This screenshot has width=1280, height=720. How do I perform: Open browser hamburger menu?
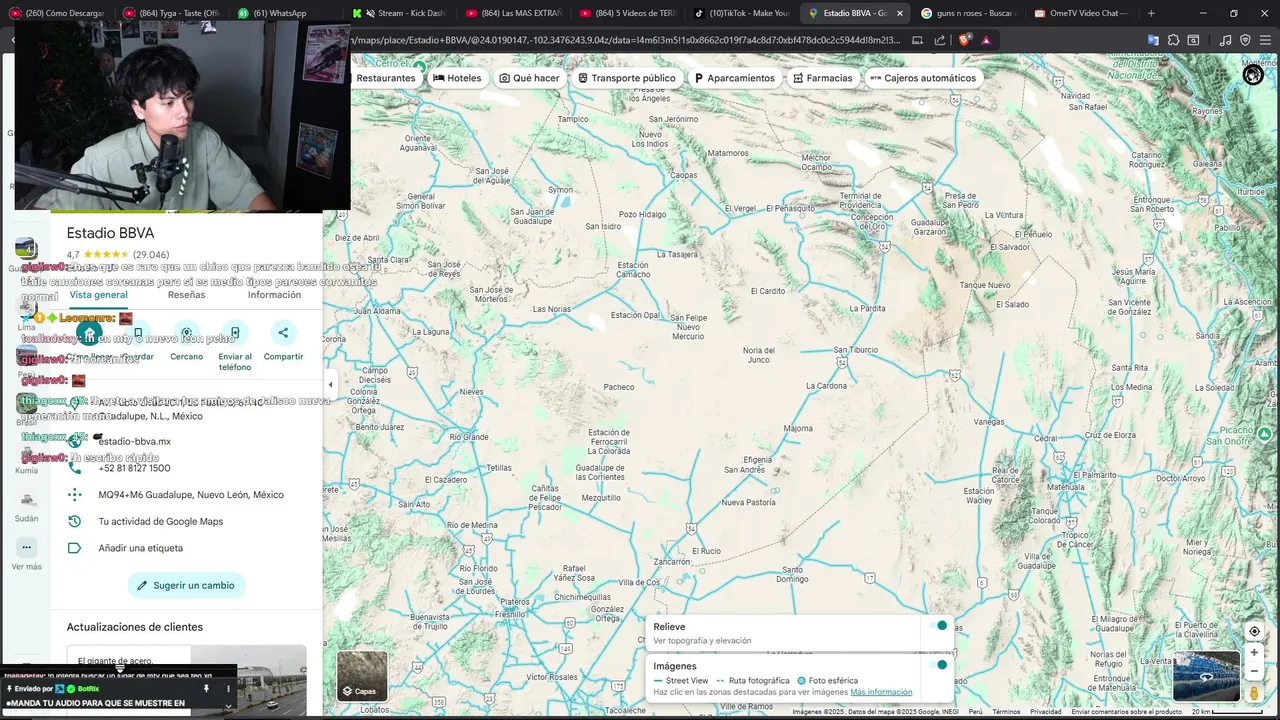[x=1266, y=40]
